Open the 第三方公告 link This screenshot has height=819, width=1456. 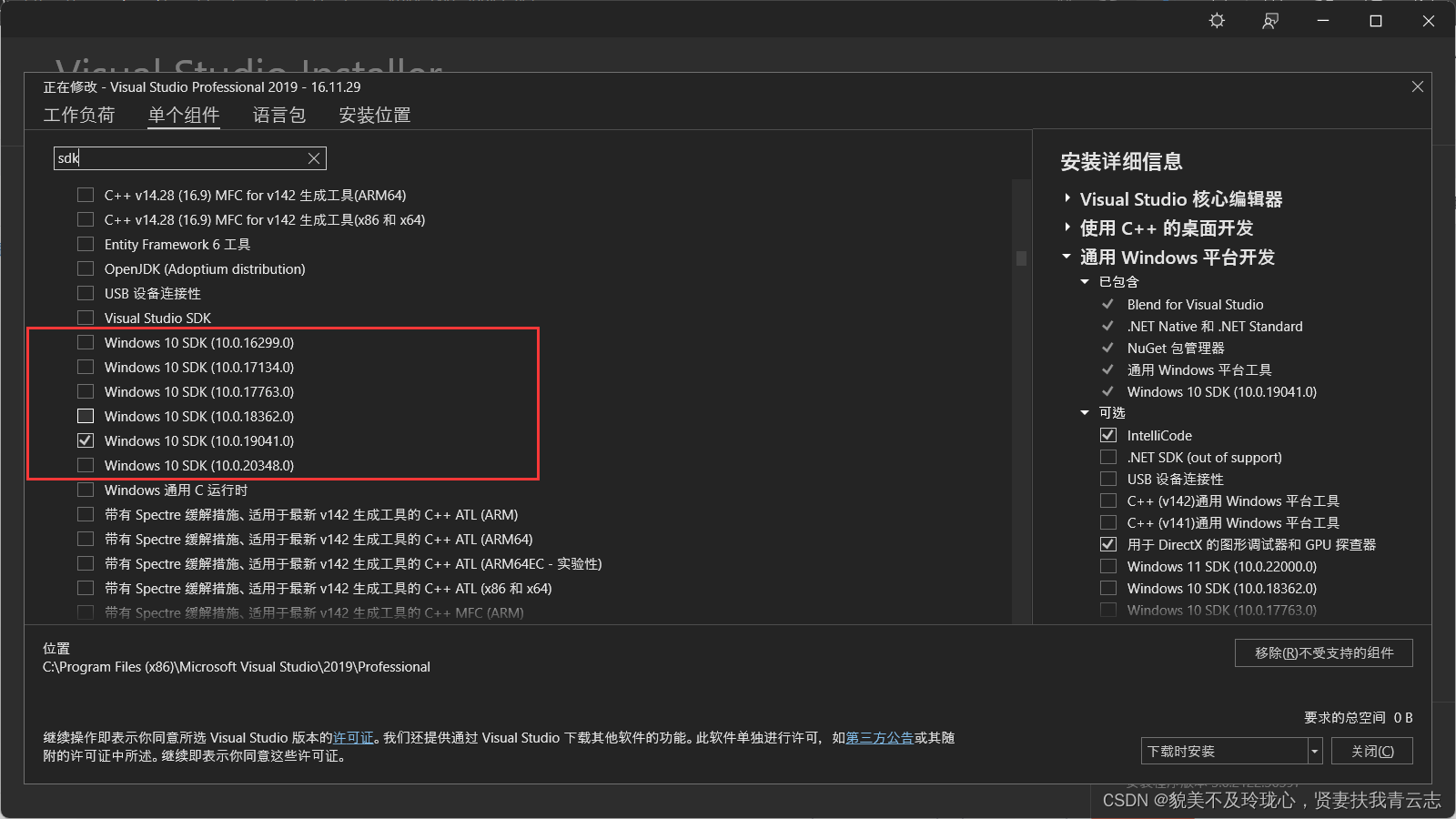879,738
